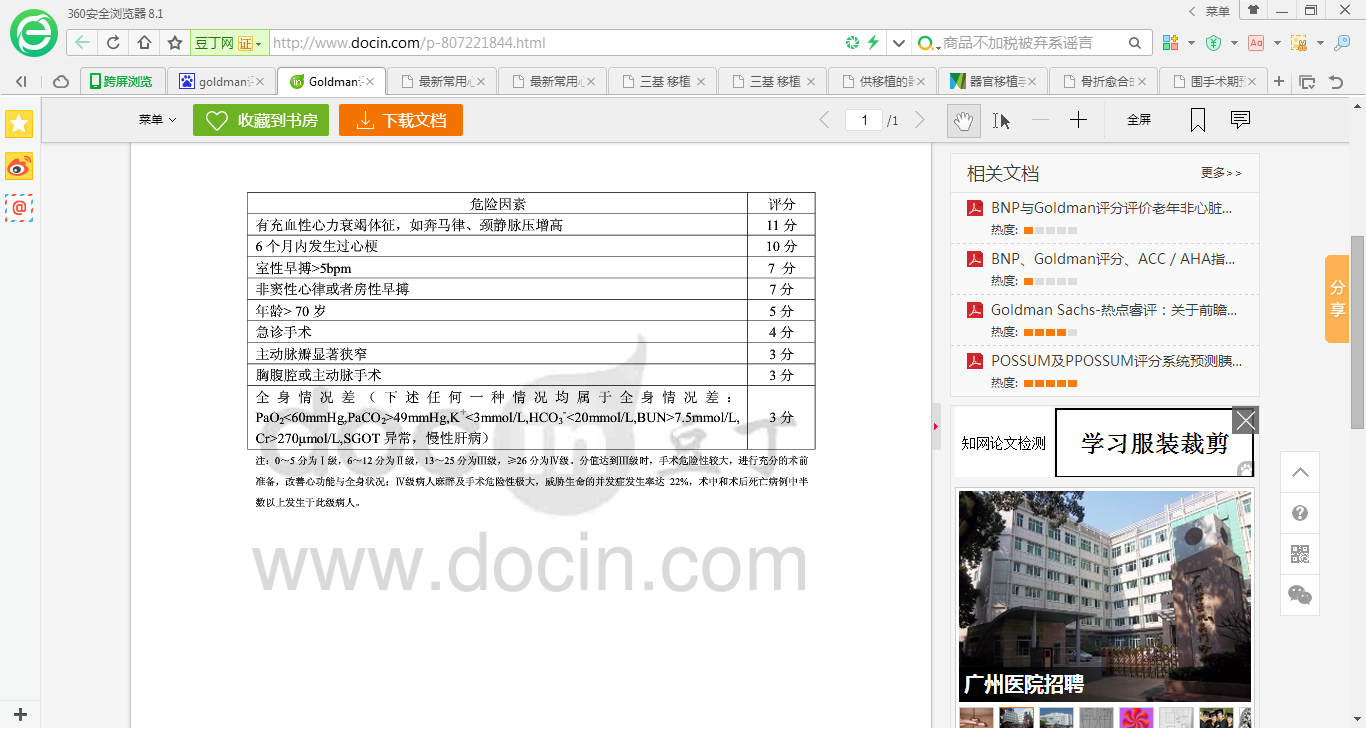This screenshot has width=1366, height=729.
Task: Expand the Aa translation tool dropdown arrow
Action: pyautogui.click(x=1277, y=43)
